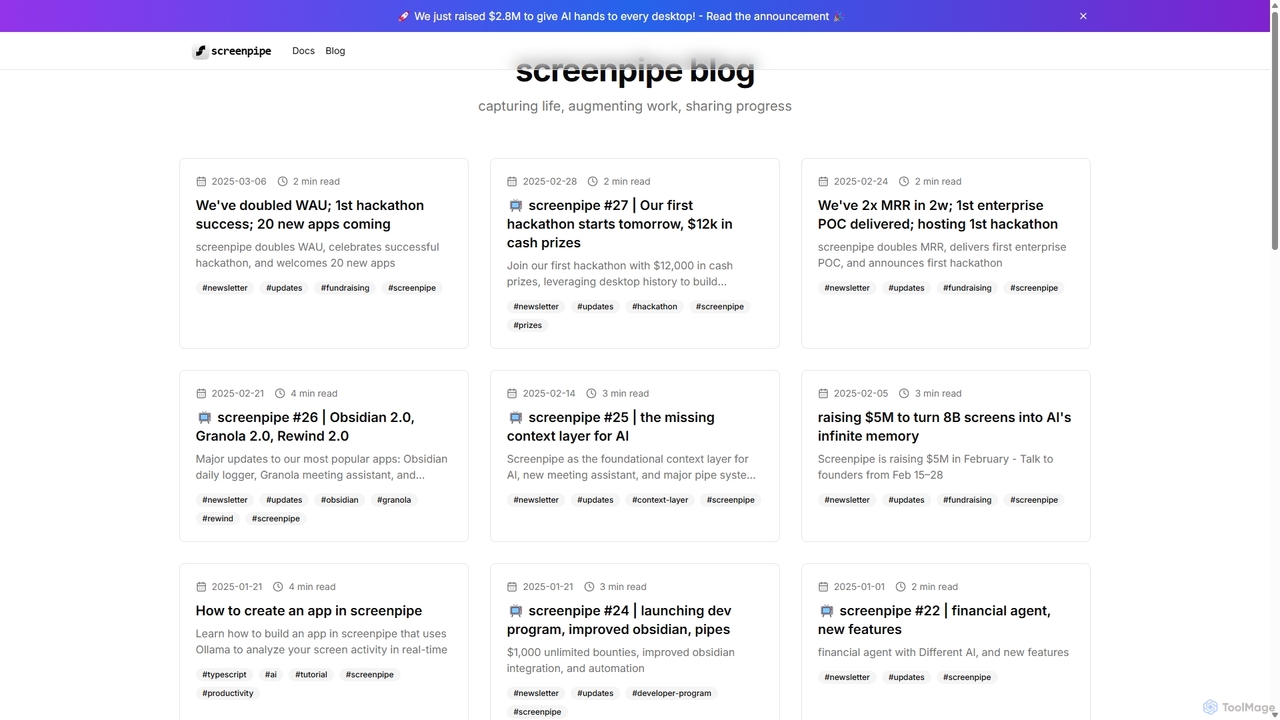
Task: Open the Docs menu item
Action: coord(303,51)
